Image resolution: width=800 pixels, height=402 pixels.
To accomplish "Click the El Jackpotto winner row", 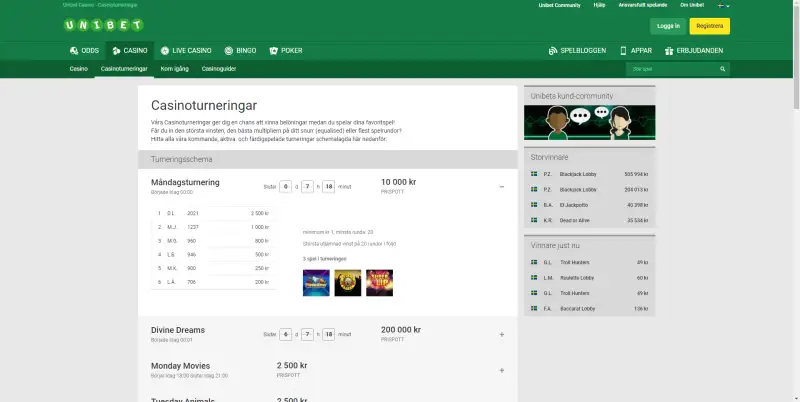I will pos(589,205).
